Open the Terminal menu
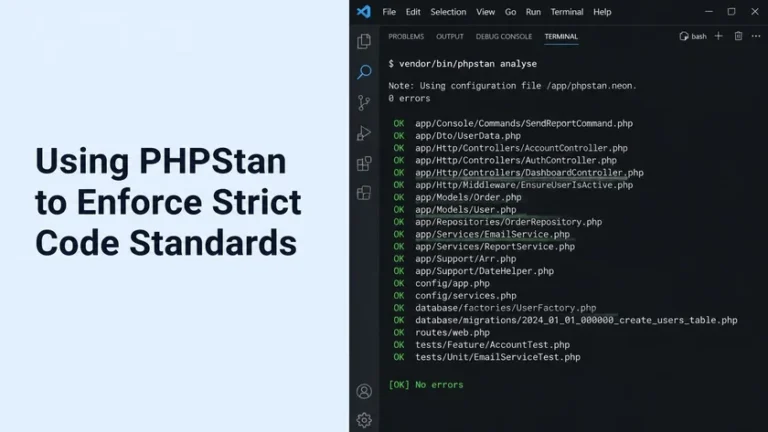768x432 pixels. coord(567,12)
